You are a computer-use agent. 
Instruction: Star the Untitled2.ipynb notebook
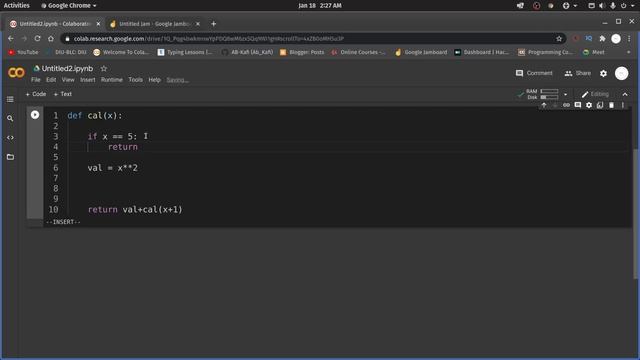pyautogui.click(x=104, y=69)
